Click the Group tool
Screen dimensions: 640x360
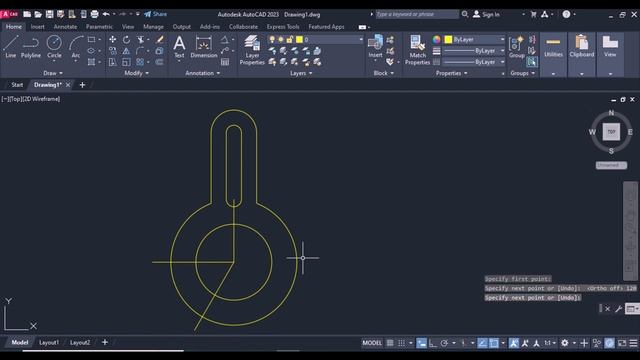516,47
